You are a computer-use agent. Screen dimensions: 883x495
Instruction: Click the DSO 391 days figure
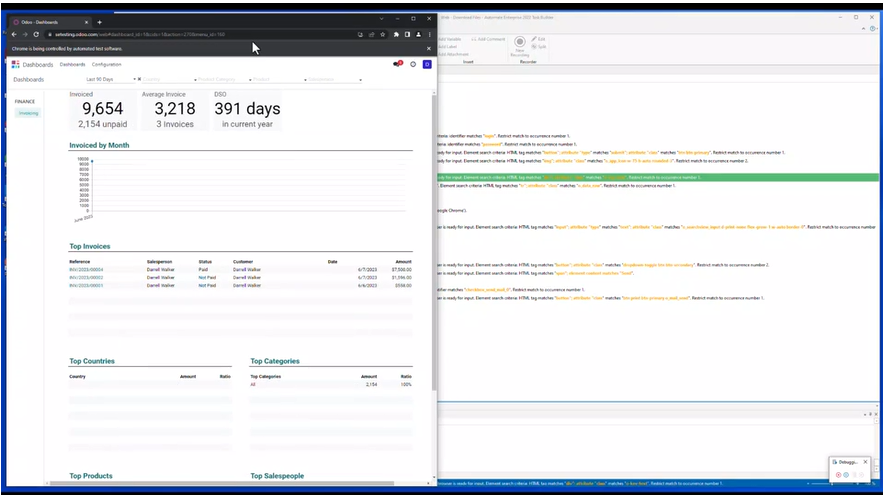tap(247, 109)
